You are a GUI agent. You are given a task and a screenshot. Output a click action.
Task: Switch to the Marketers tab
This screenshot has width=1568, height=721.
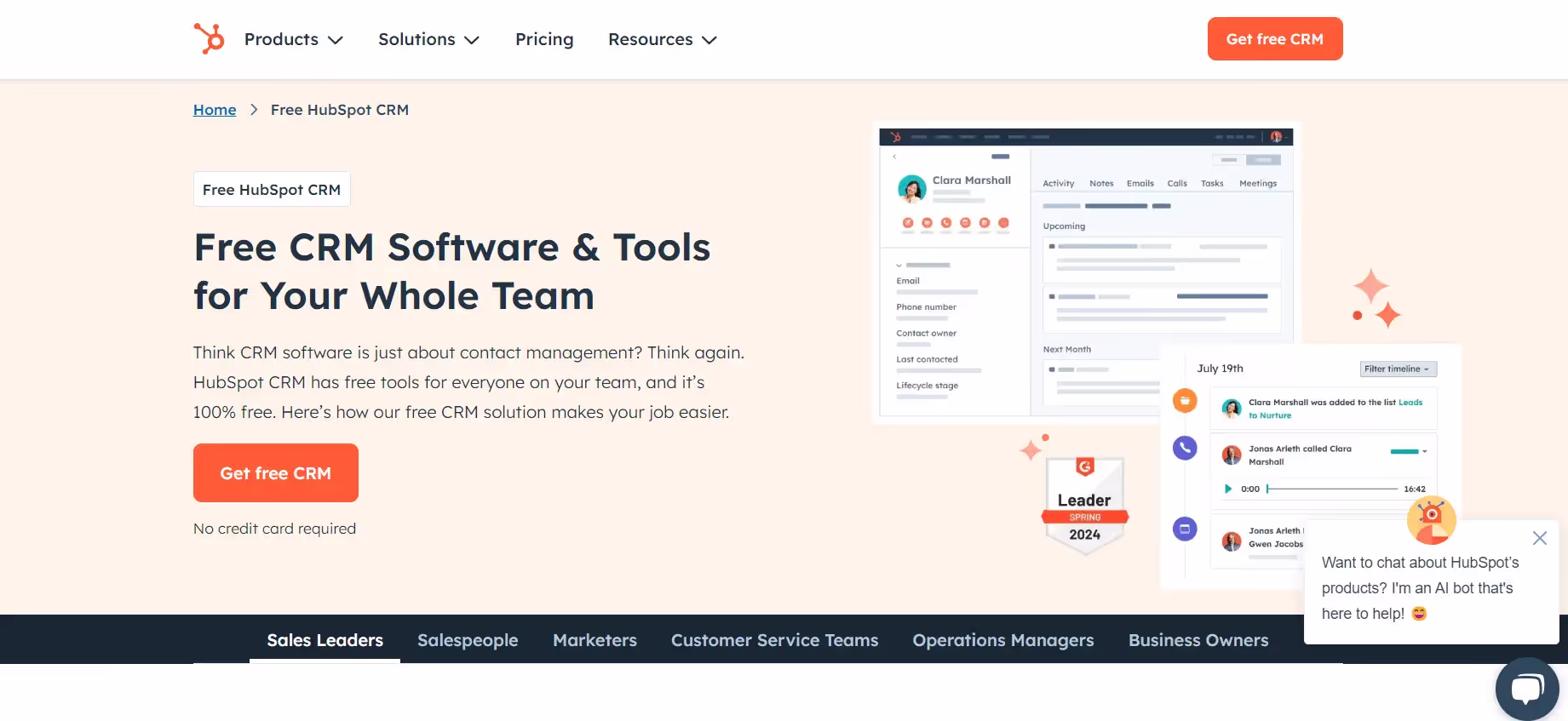click(x=594, y=640)
